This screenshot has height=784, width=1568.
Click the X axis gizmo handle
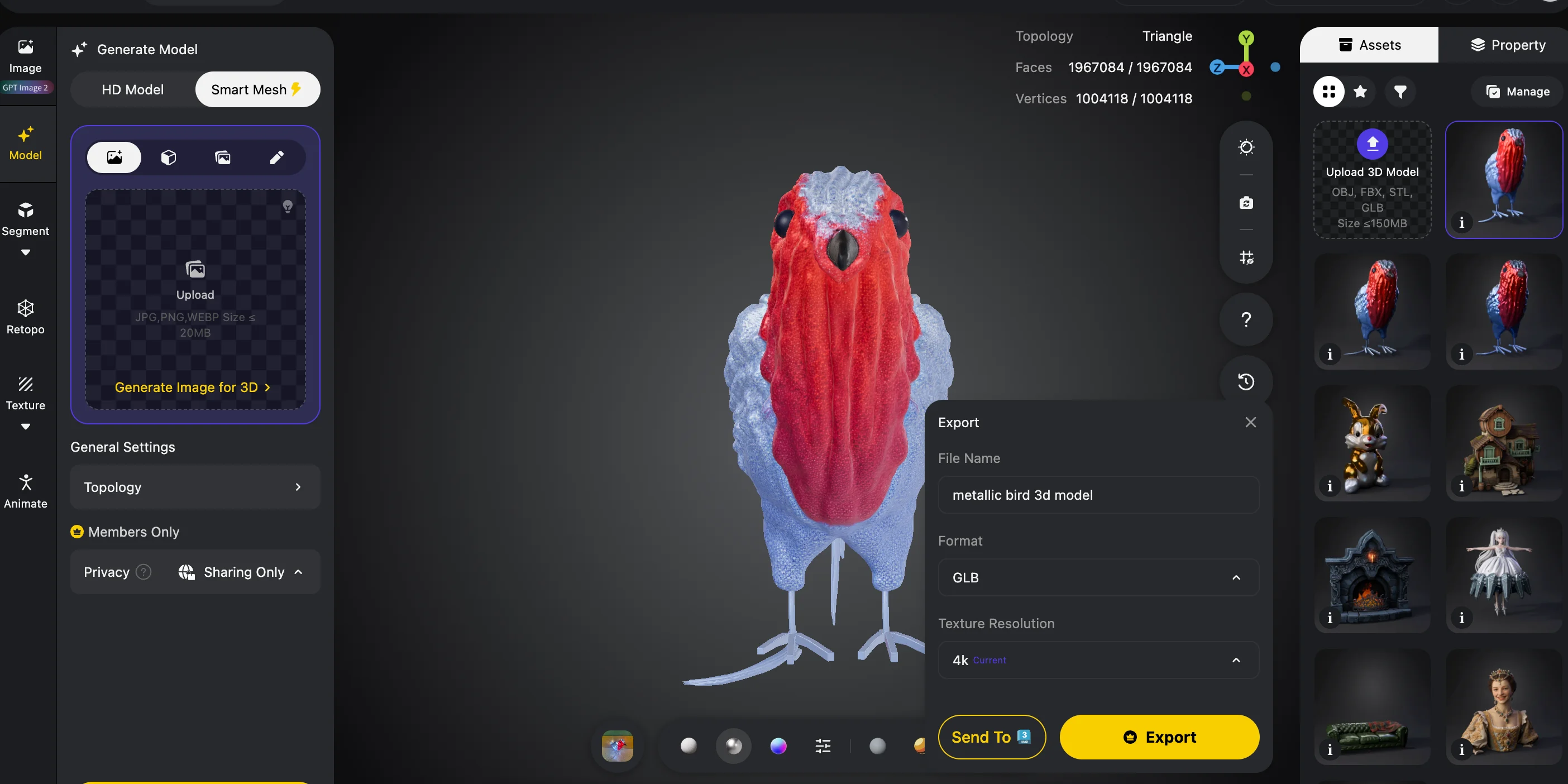(1246, 69)
